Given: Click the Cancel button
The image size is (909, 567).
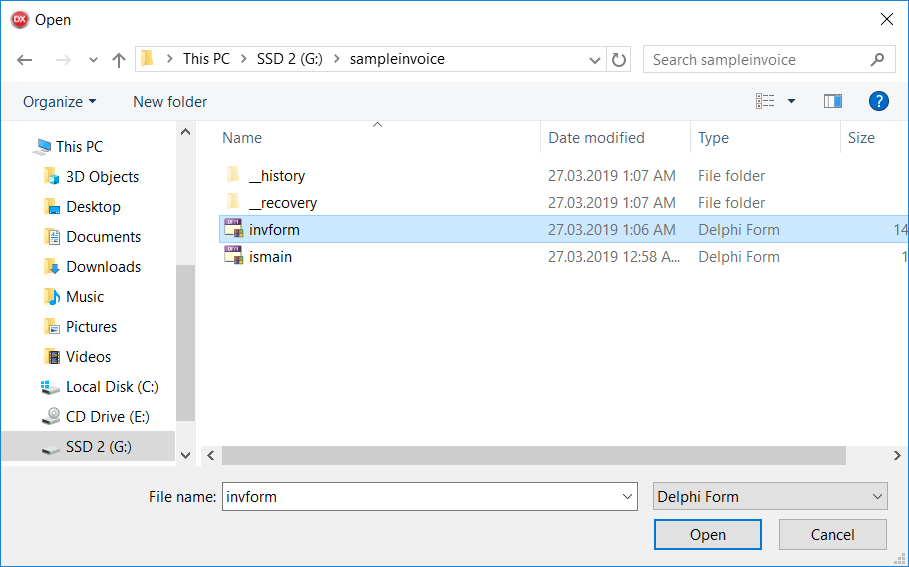Looking at the screenshot, I should (832, 535).
